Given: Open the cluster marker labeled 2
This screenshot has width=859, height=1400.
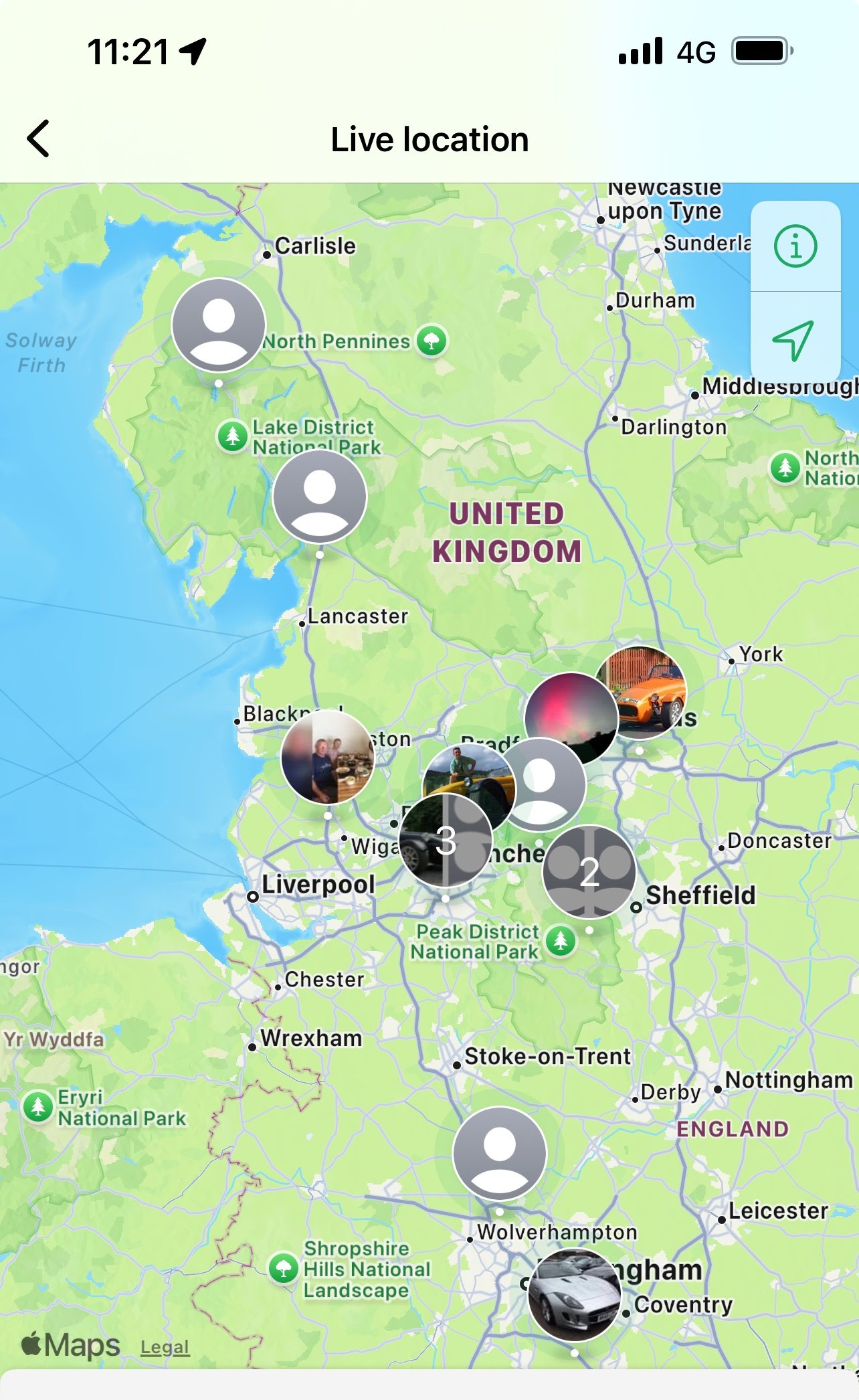Looking at the screenshot, I should tap(589, 872).
